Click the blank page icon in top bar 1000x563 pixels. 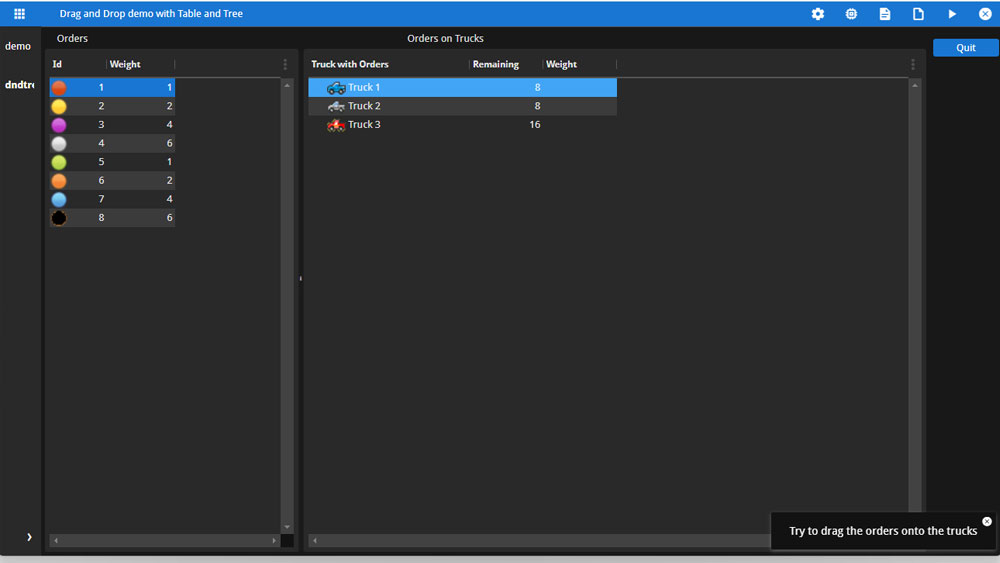coord(918,13)
